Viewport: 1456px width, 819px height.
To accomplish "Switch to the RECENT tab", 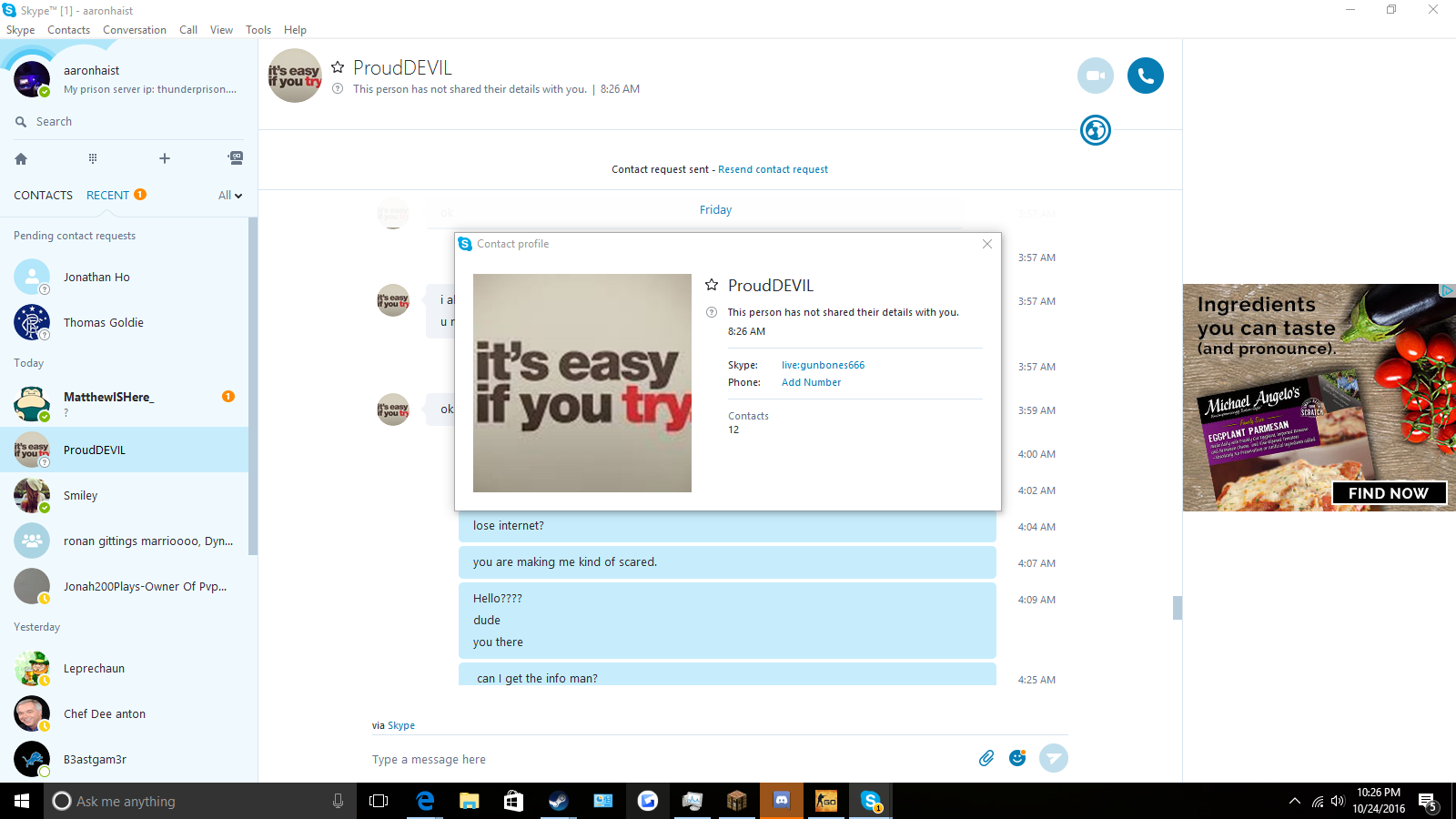I will [107, 196].
